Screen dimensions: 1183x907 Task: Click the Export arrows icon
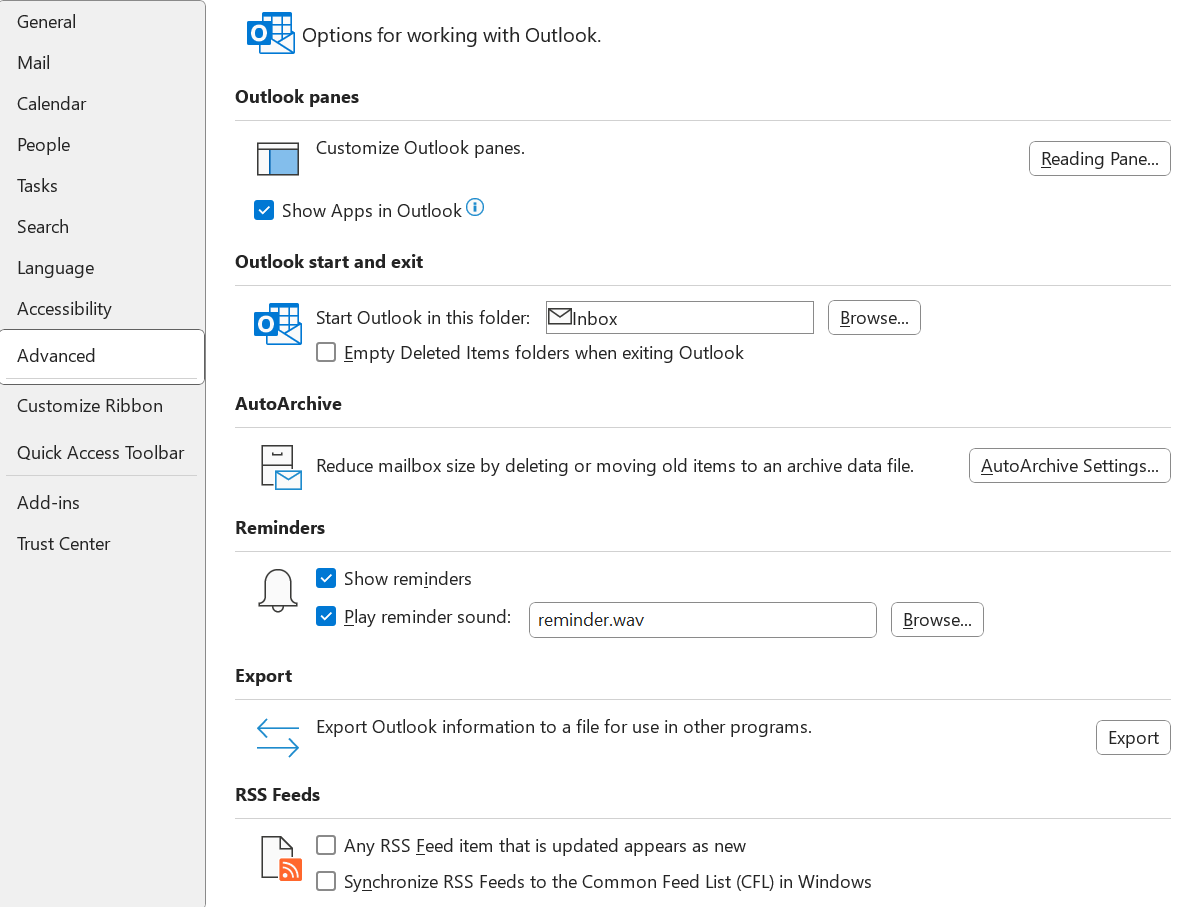278,737
